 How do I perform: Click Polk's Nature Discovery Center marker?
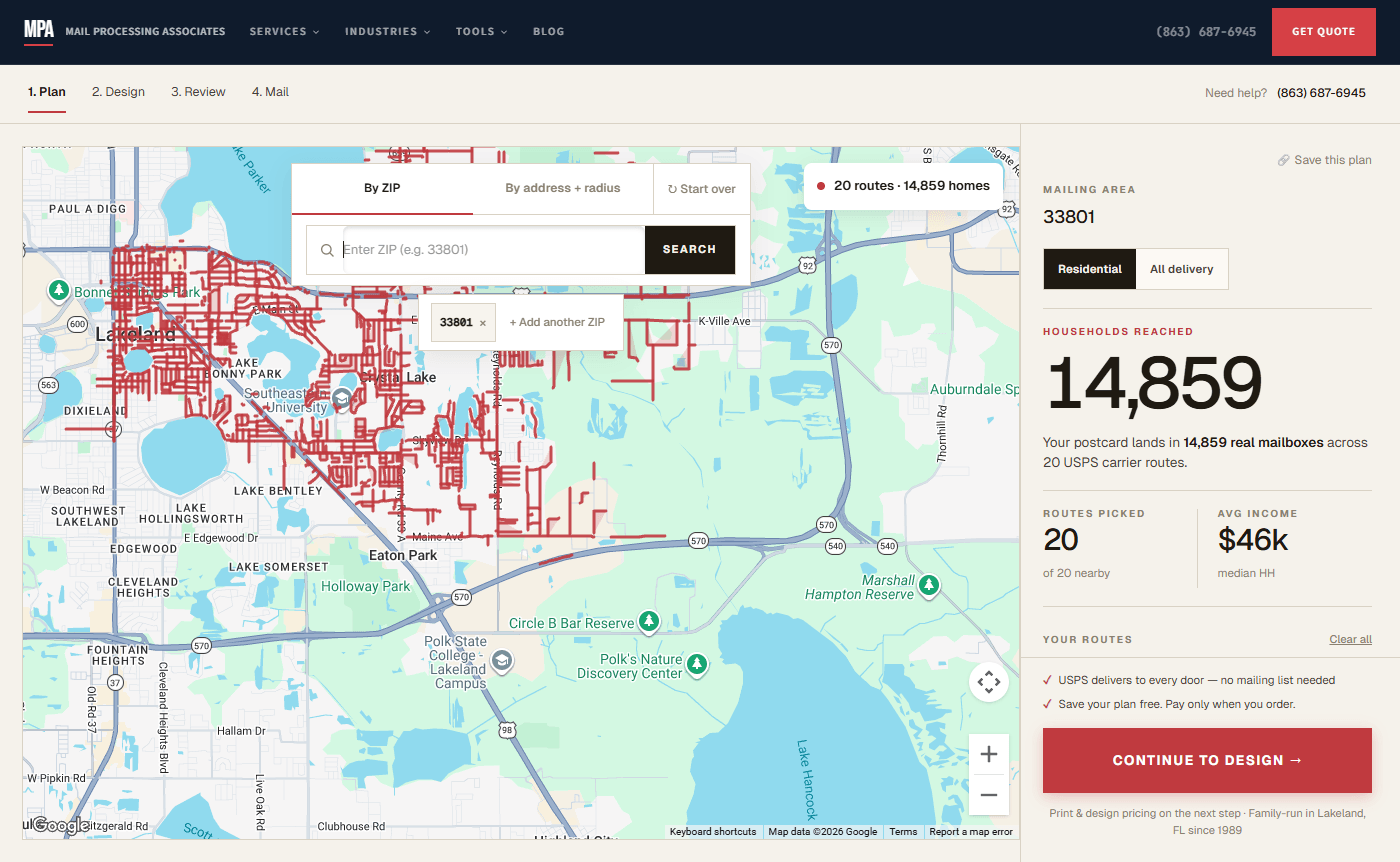(697, 663)
